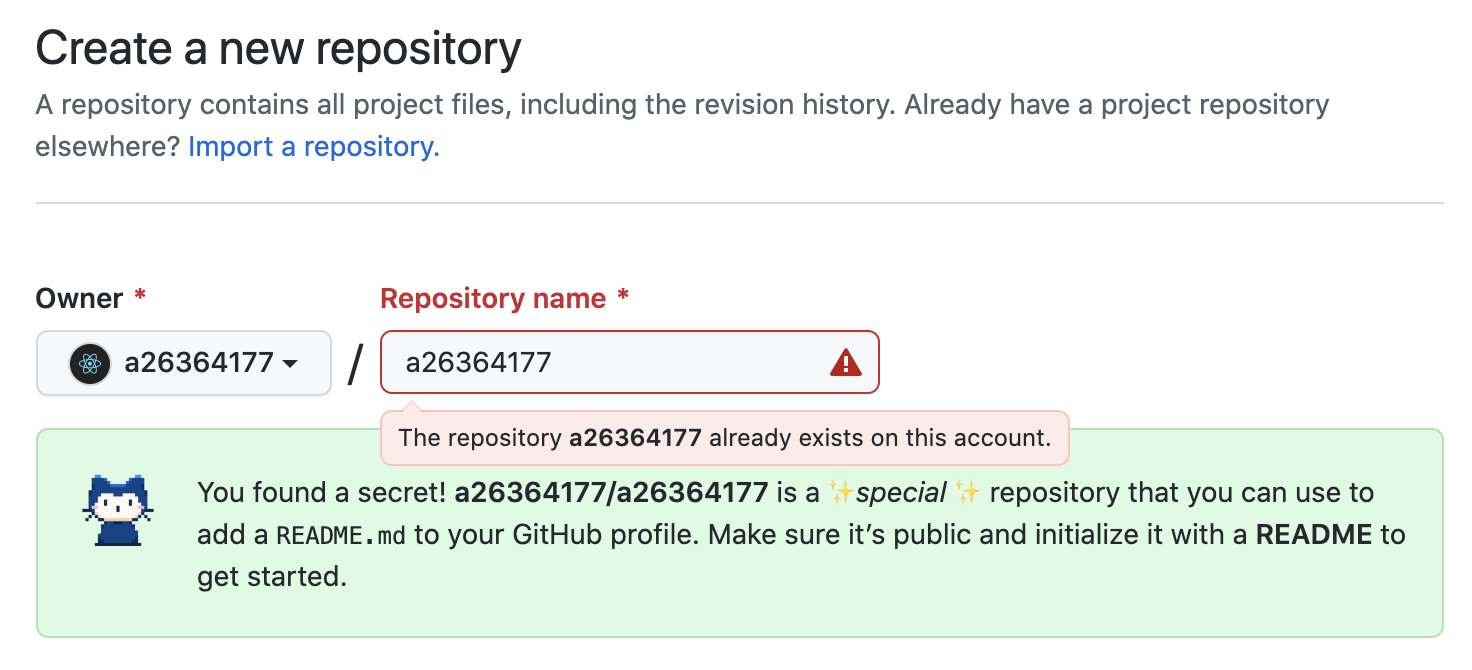Click the asterisk beside Repository name
Viewport: 1472px width, 670px height.
tap(623, 297)
